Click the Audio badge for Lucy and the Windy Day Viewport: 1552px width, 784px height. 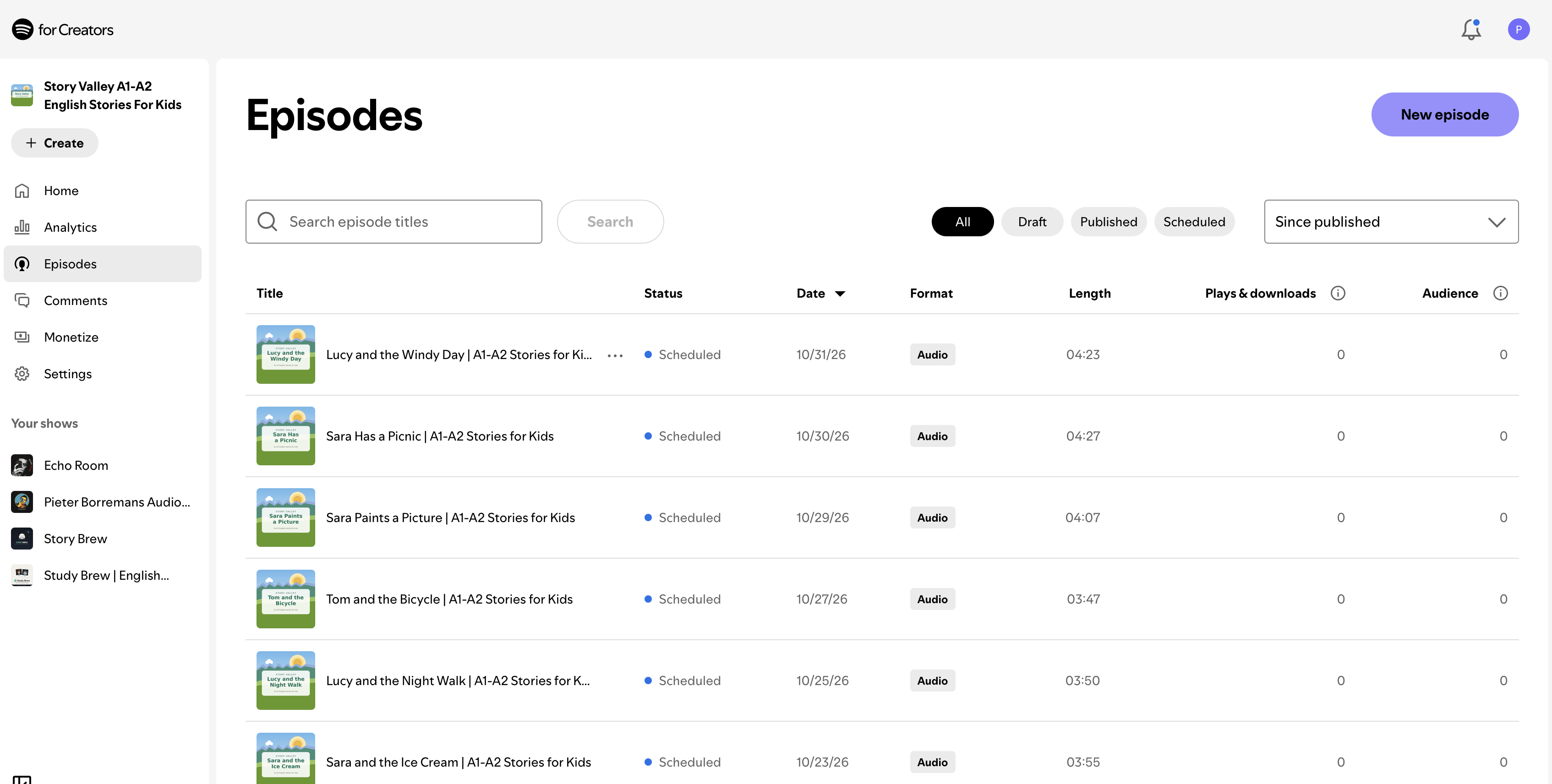point(932,354)
